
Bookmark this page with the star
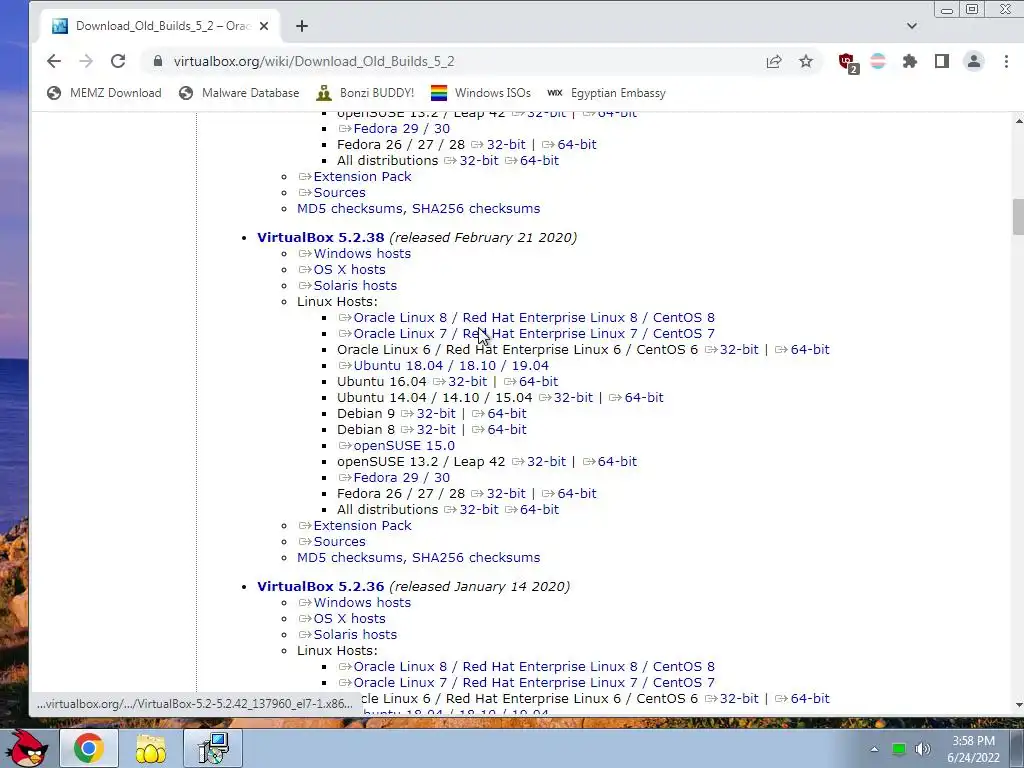806,61
